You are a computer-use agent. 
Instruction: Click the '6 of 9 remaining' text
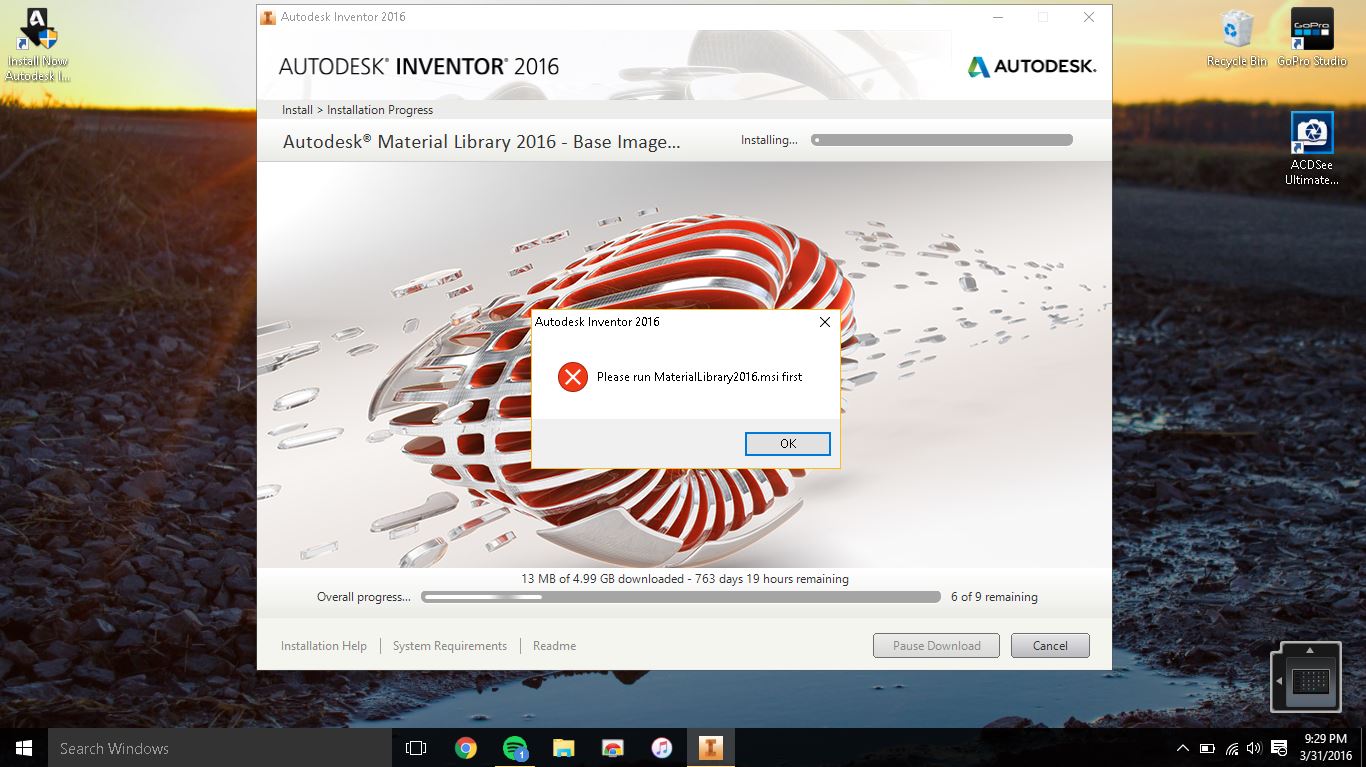[993, 597]
